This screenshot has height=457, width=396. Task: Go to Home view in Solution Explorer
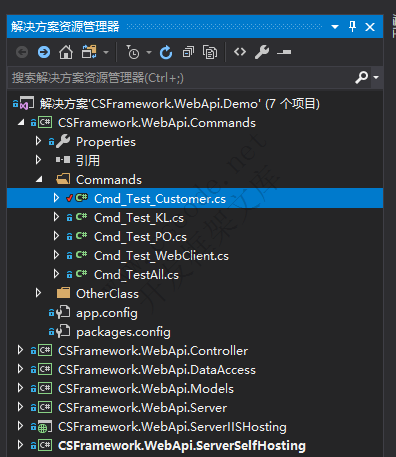tap(66, 52)
